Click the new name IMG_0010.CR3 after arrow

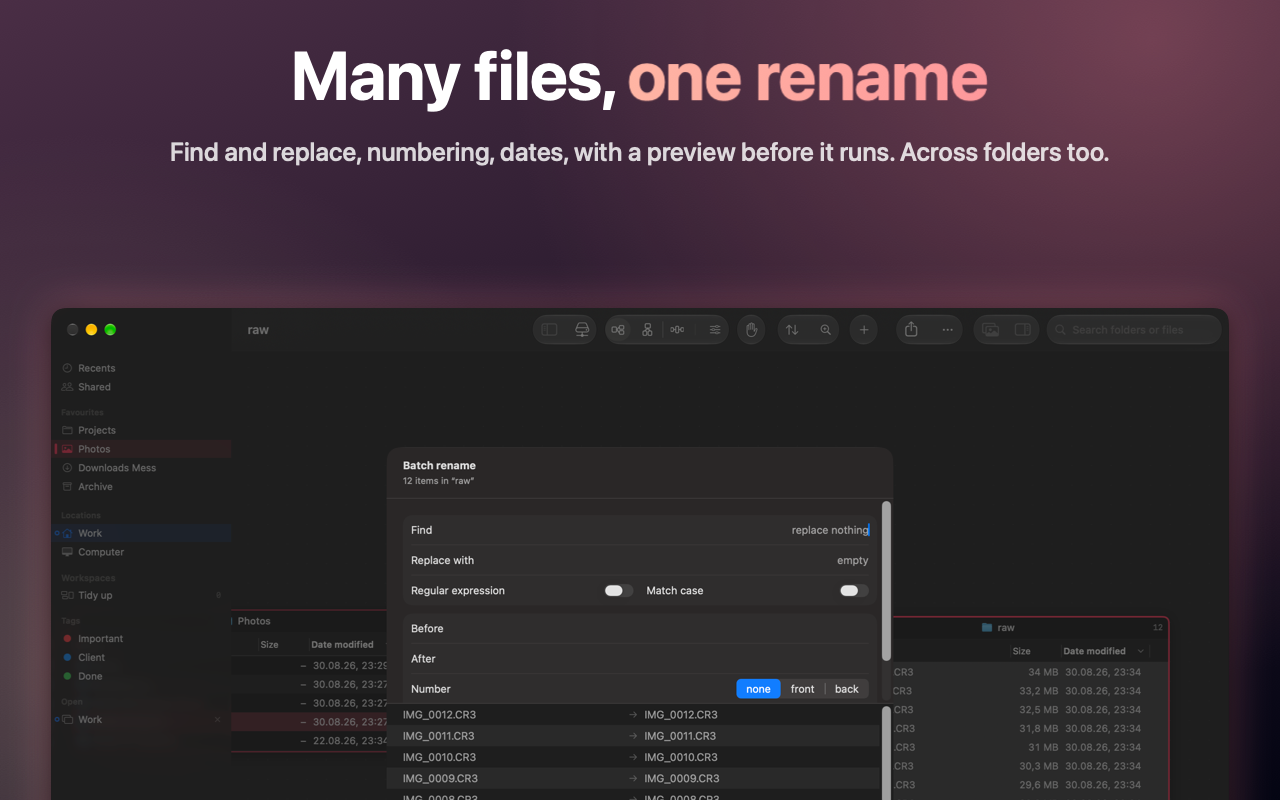pos(681,757)
